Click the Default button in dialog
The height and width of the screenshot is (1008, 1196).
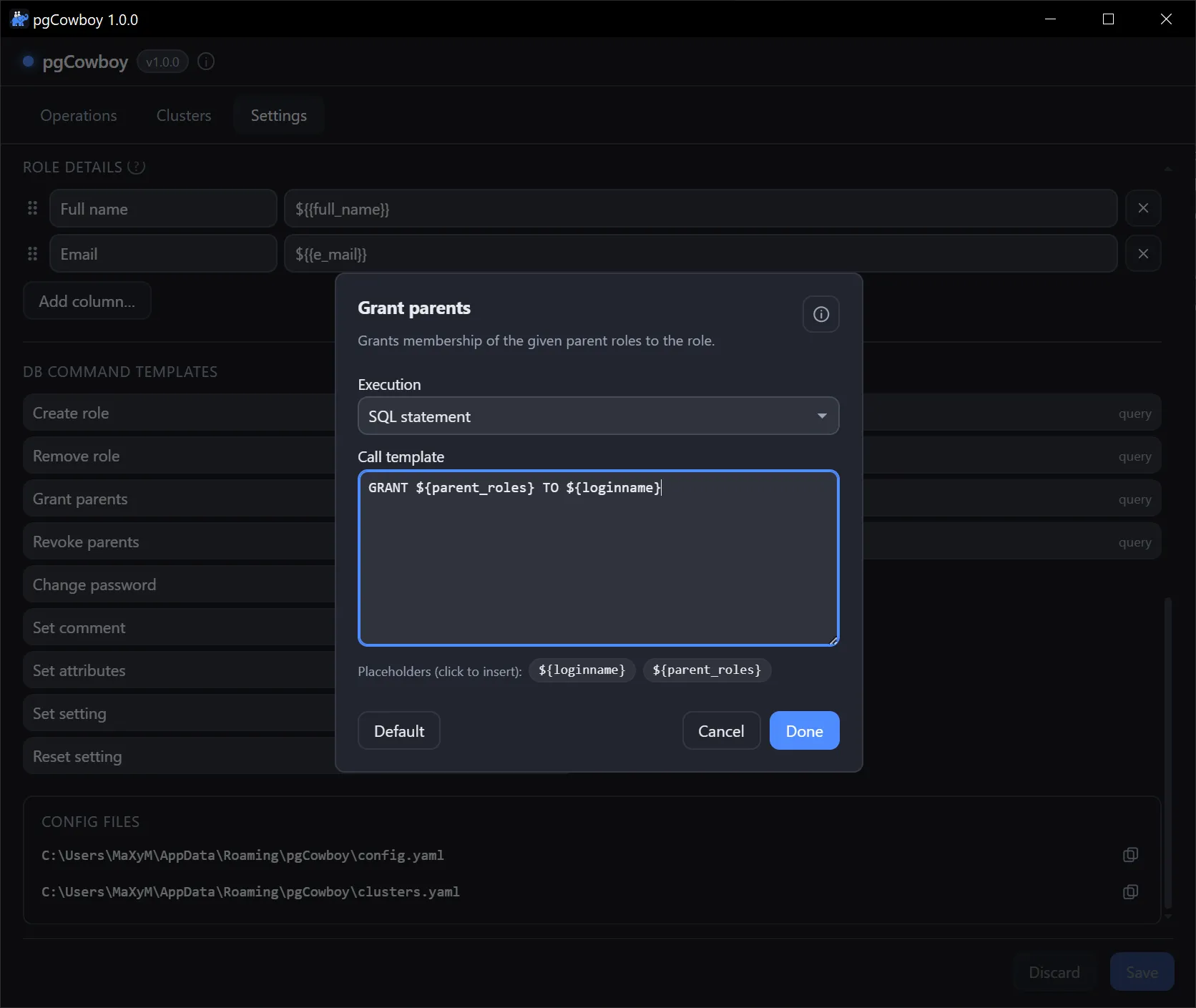(399, 730)
